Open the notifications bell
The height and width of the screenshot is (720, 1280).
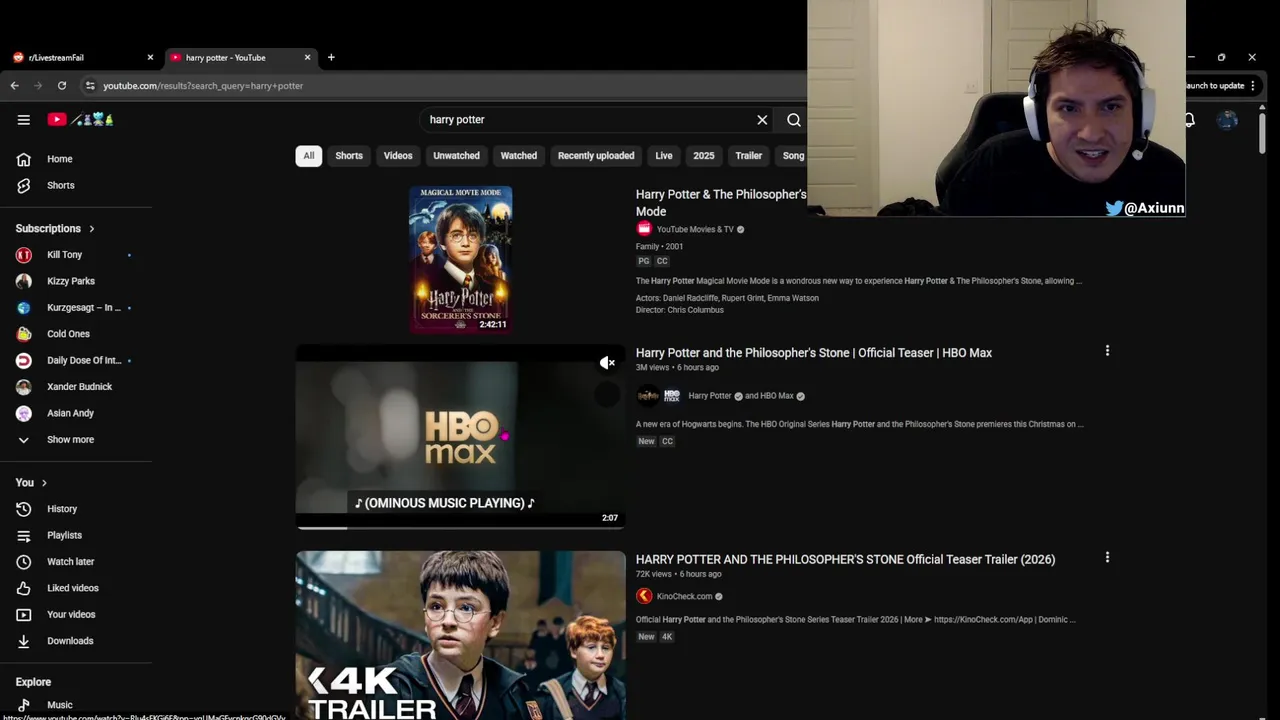[x=1189, y=120]
